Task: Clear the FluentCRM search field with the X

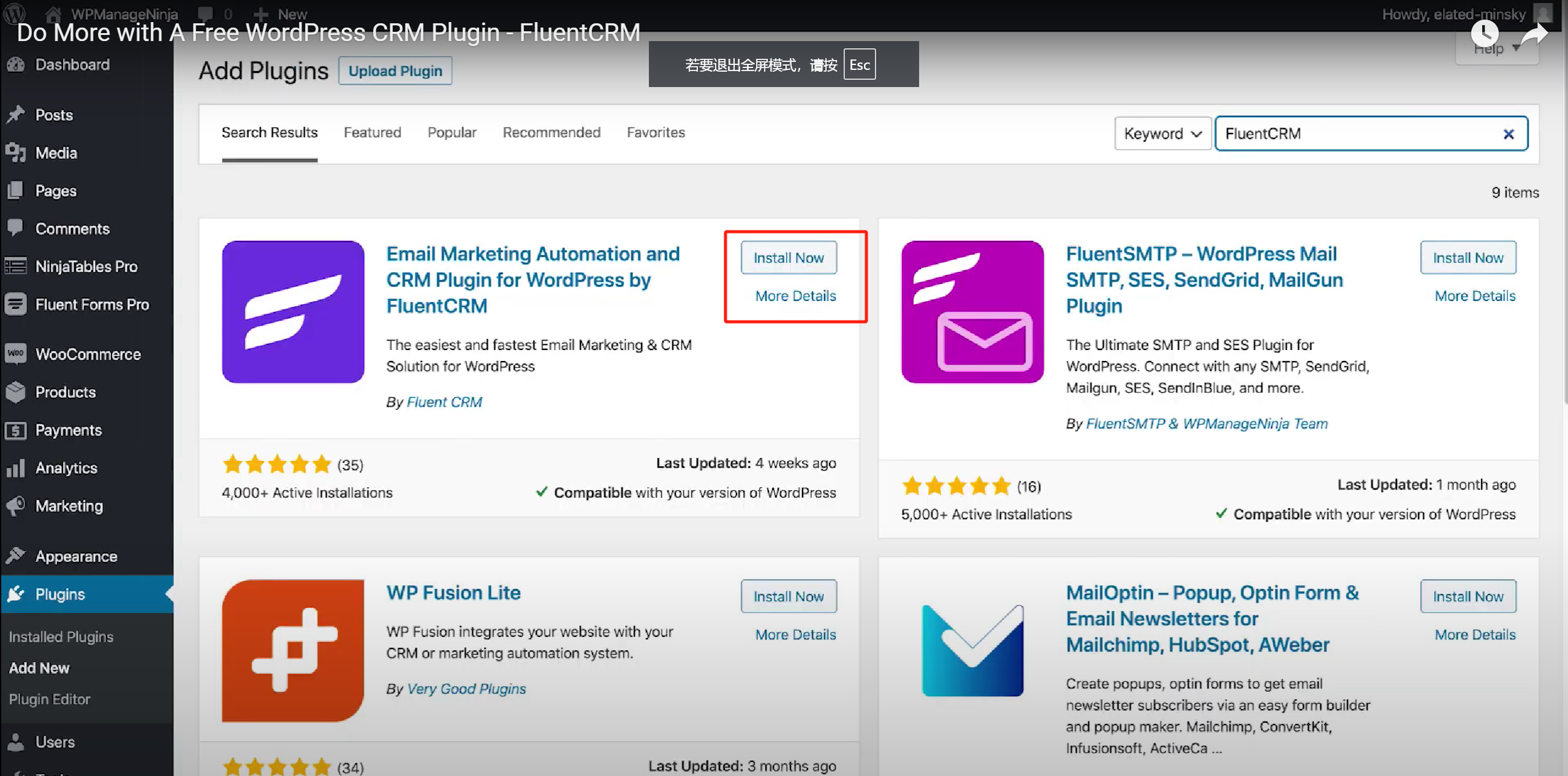Action: 1509,134
